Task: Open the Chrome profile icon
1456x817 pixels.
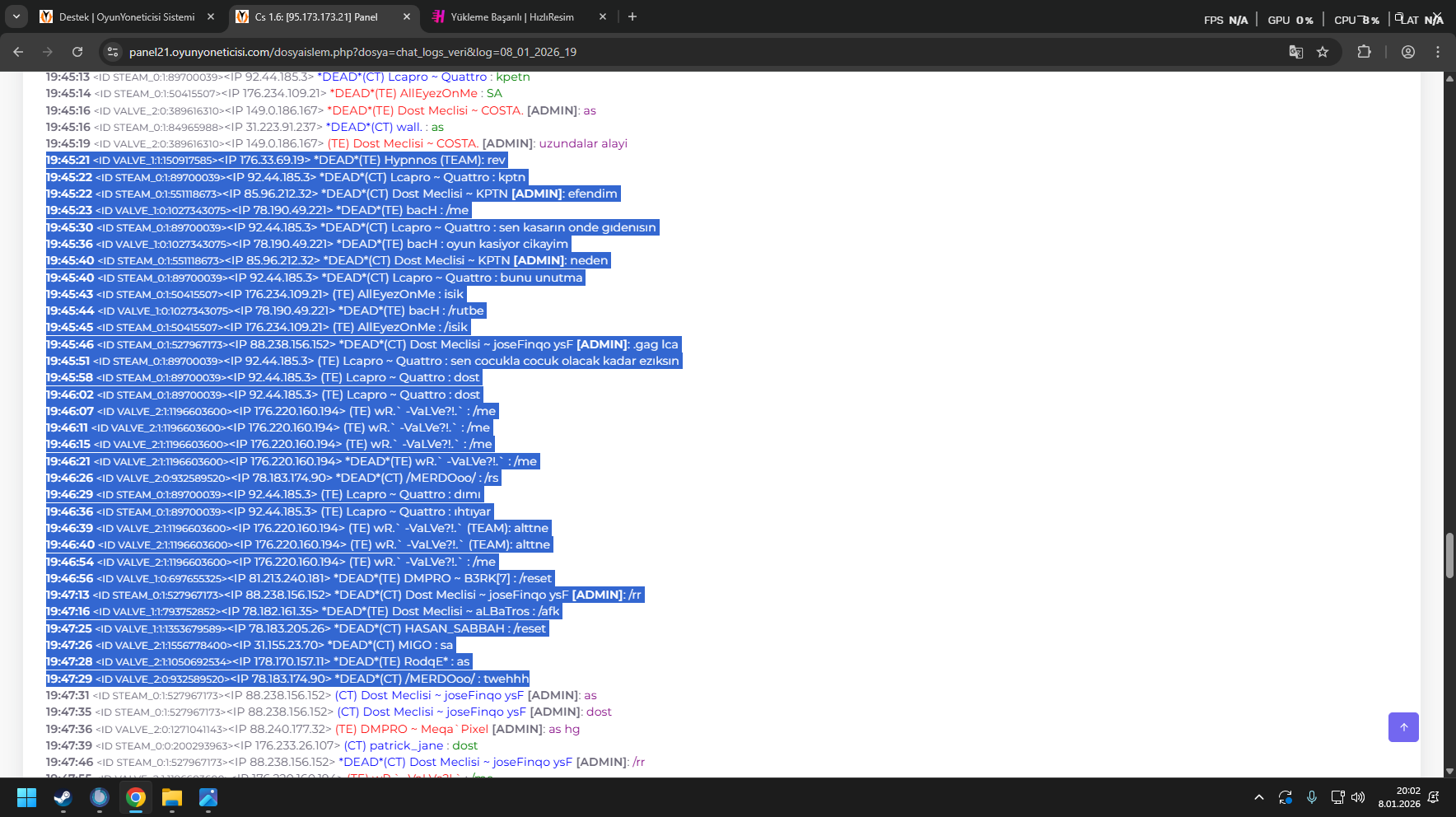Action: [x=1408, y=52]
